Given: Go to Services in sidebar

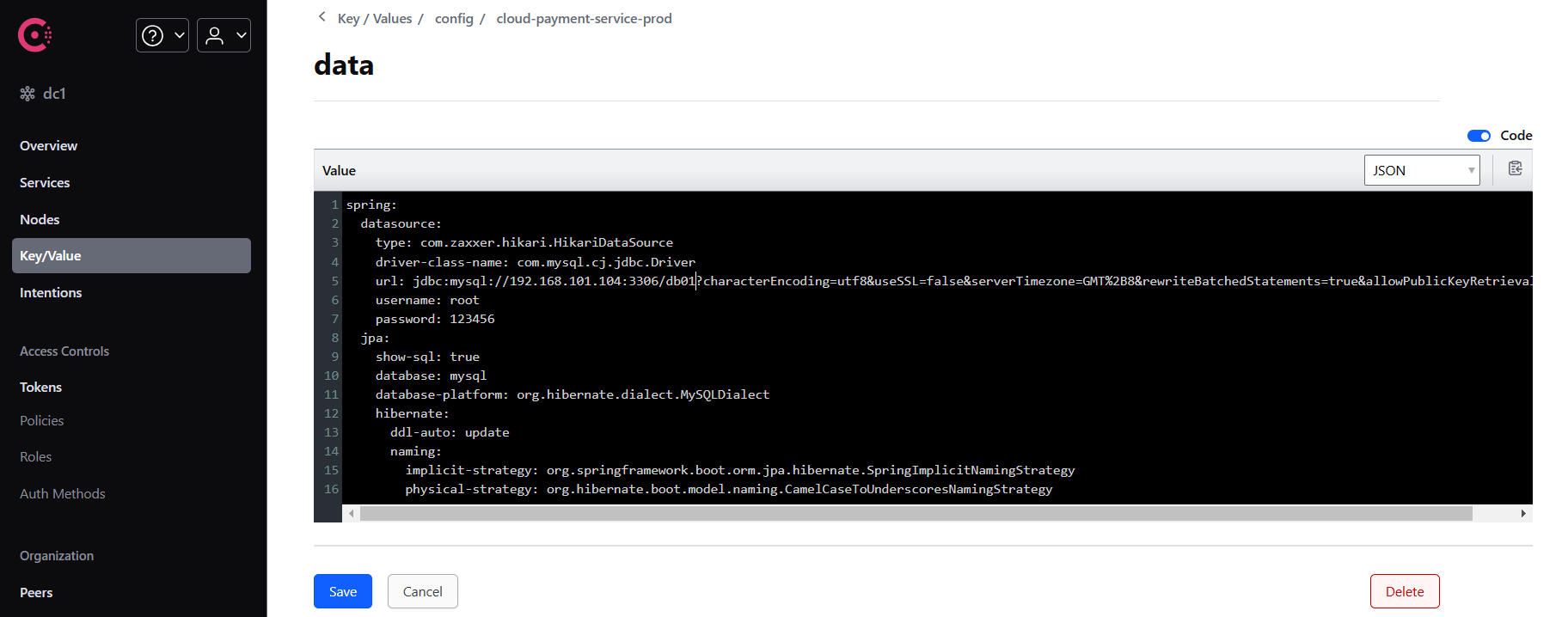Looking at the screenshot, I should point(45,183).
